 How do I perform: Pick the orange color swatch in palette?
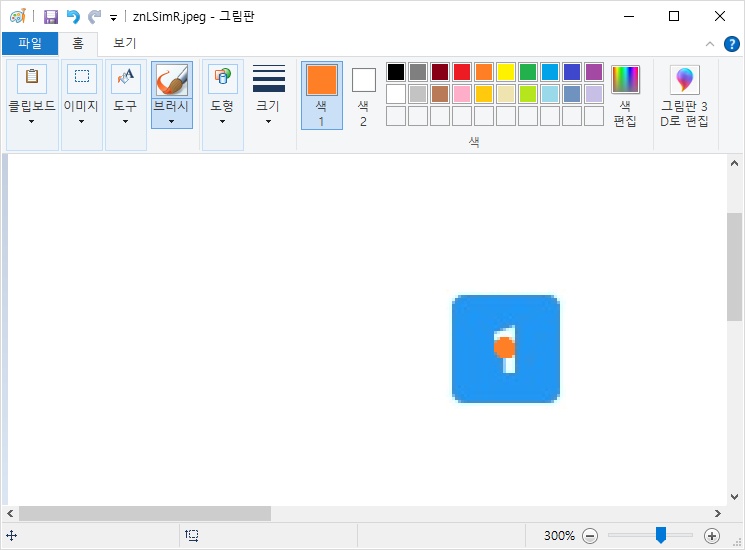coord(484,72)
